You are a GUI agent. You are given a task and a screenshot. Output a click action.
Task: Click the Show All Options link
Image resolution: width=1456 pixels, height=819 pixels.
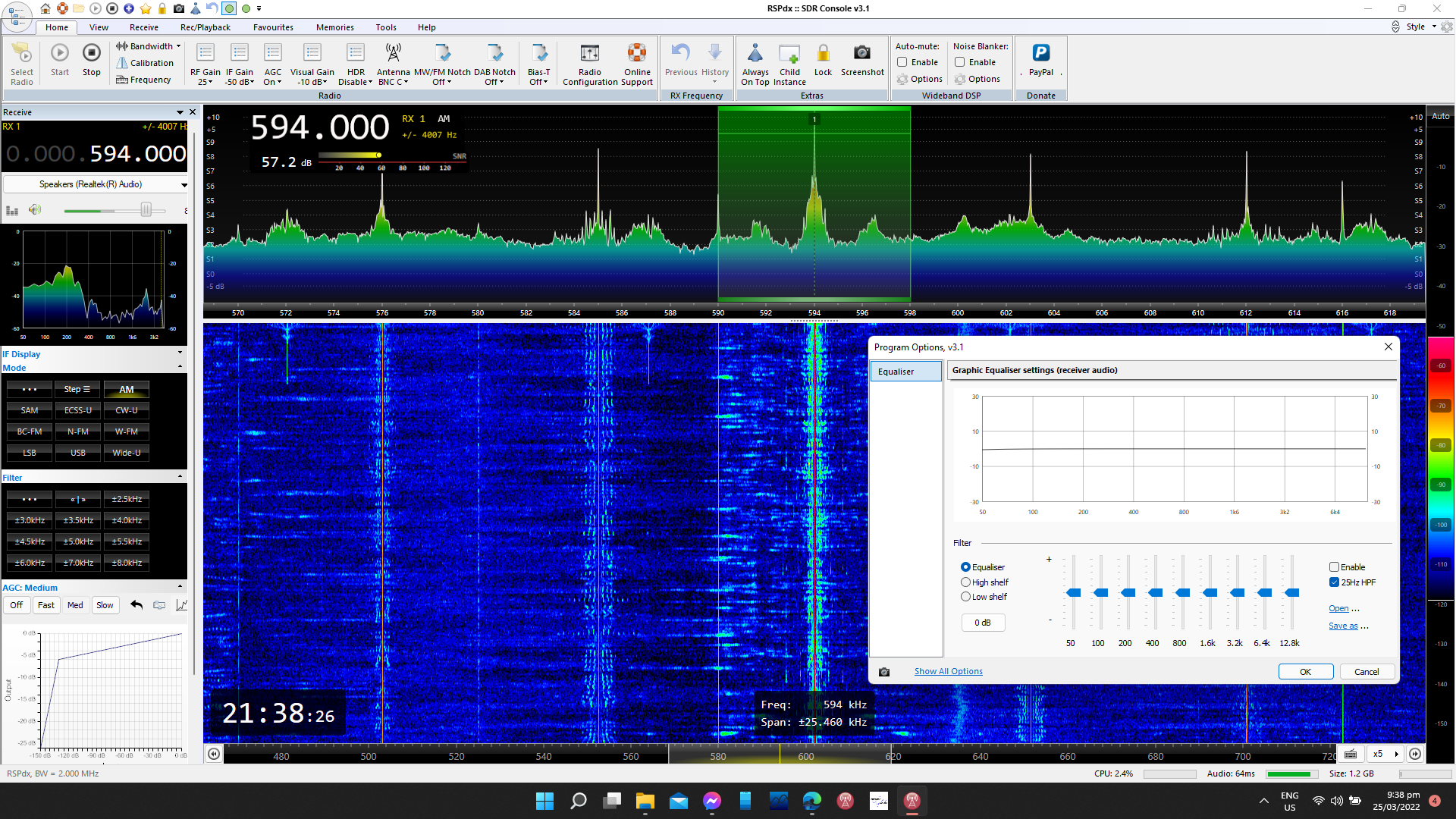(948, 671)
